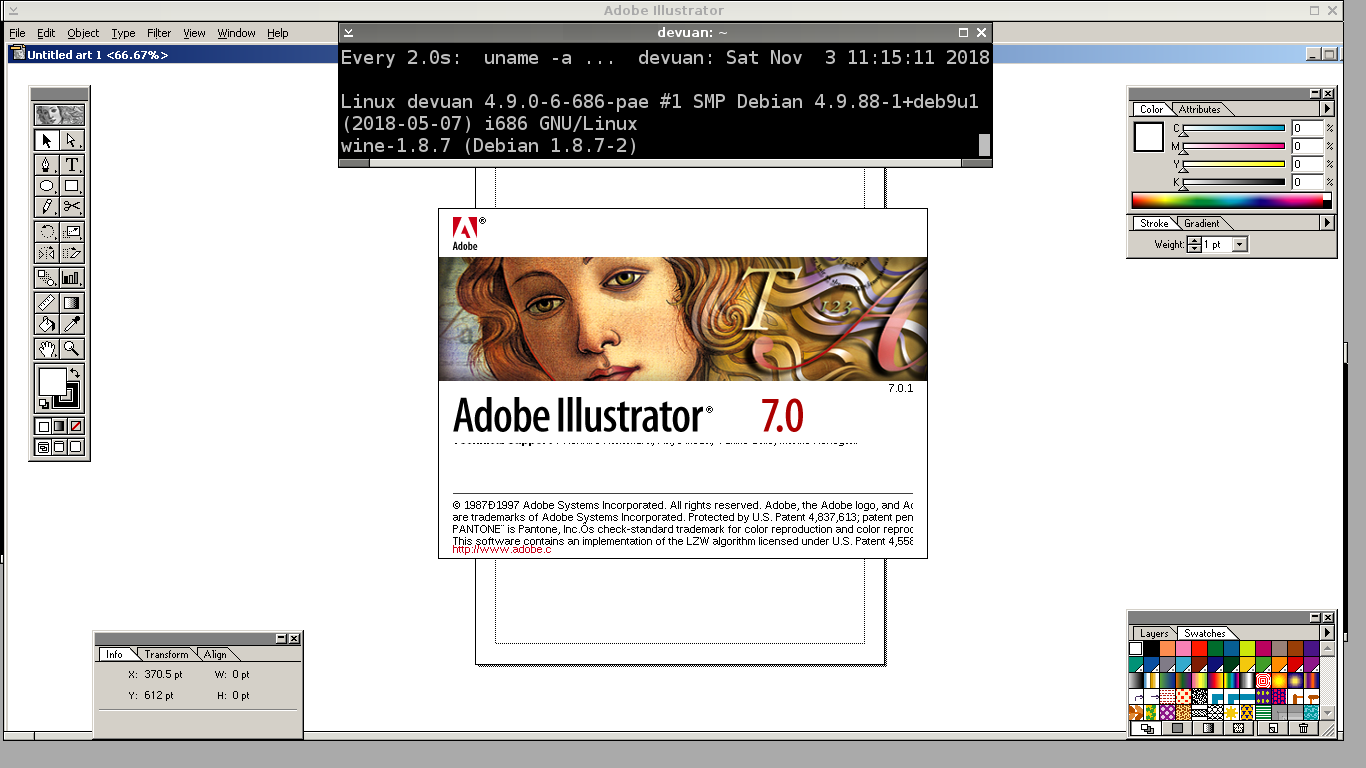Select the Zoom magnifier tool
The height and width of the screenshot is (768, 1366).
click(x=72, y=348)
